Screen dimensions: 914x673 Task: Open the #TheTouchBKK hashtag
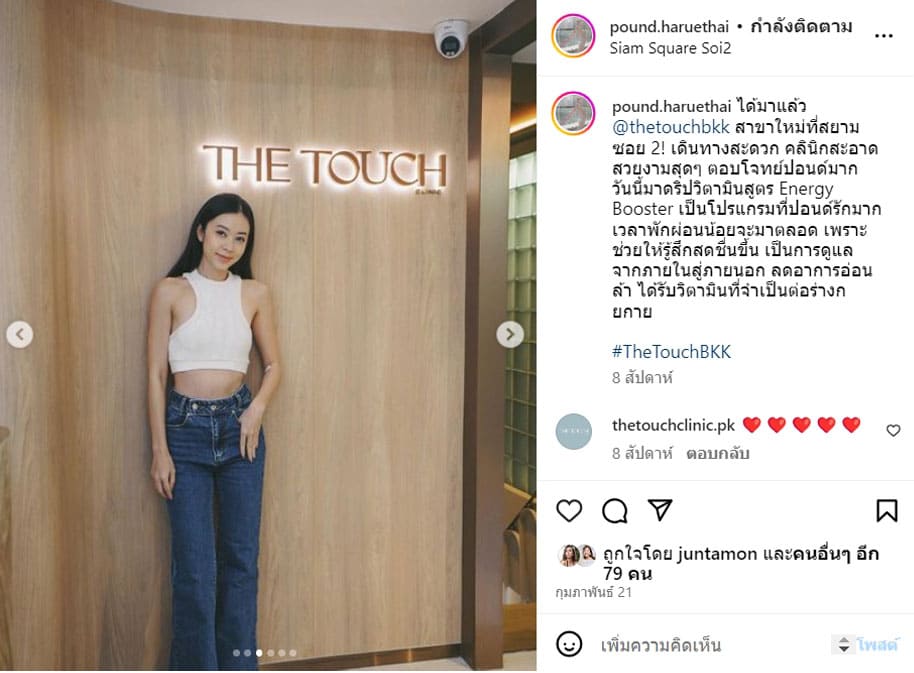(671, 352)
